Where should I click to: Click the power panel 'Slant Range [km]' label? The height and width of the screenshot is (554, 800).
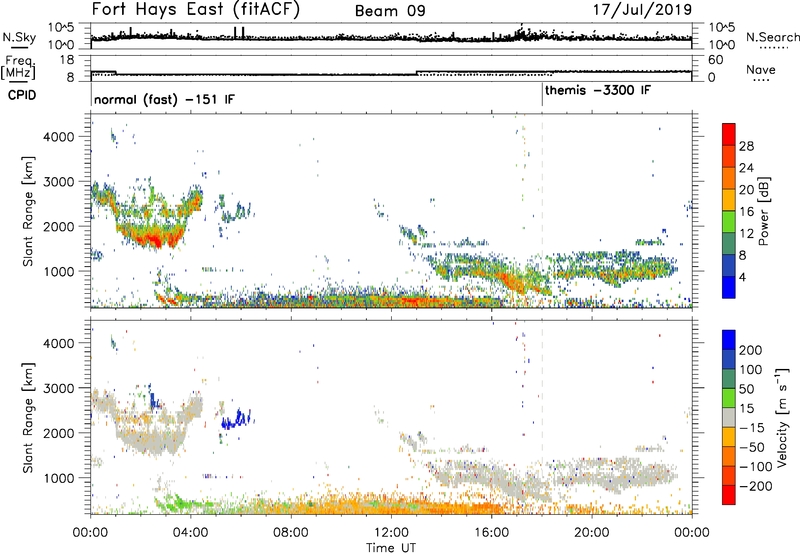[28, 211]
